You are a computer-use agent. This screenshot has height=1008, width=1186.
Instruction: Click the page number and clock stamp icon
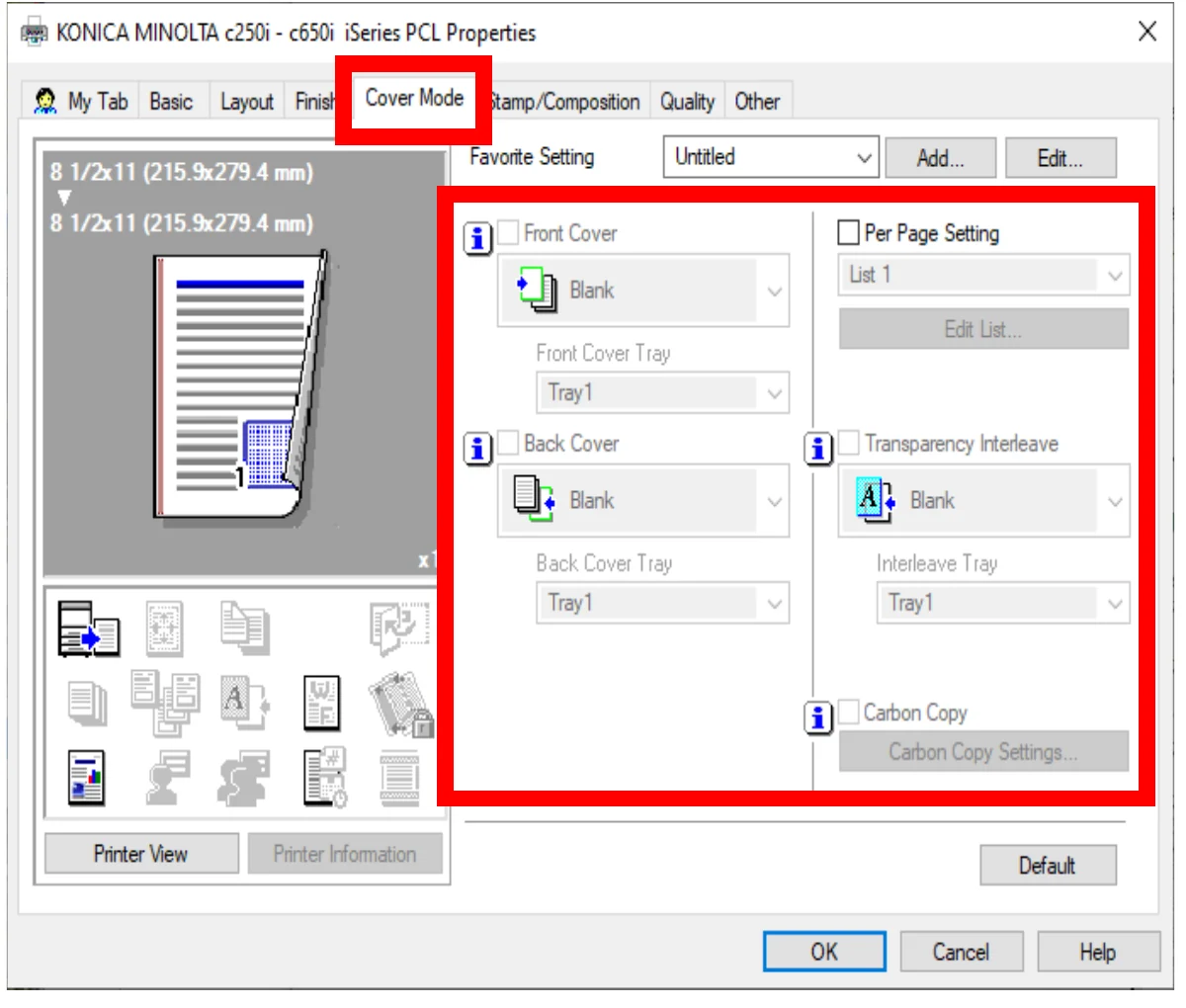(x=325, y=778)
